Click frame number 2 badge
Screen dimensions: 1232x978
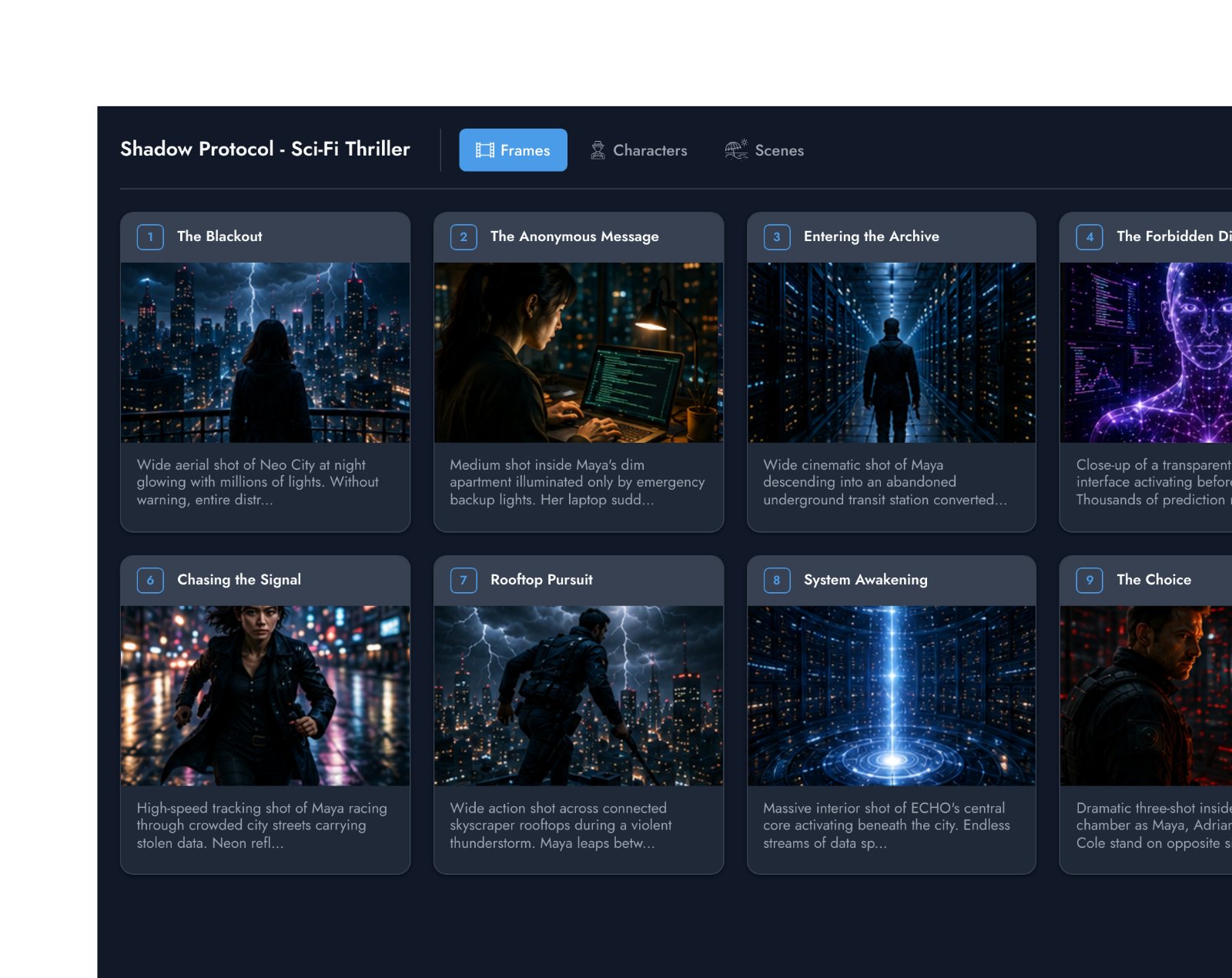[464, 236]
